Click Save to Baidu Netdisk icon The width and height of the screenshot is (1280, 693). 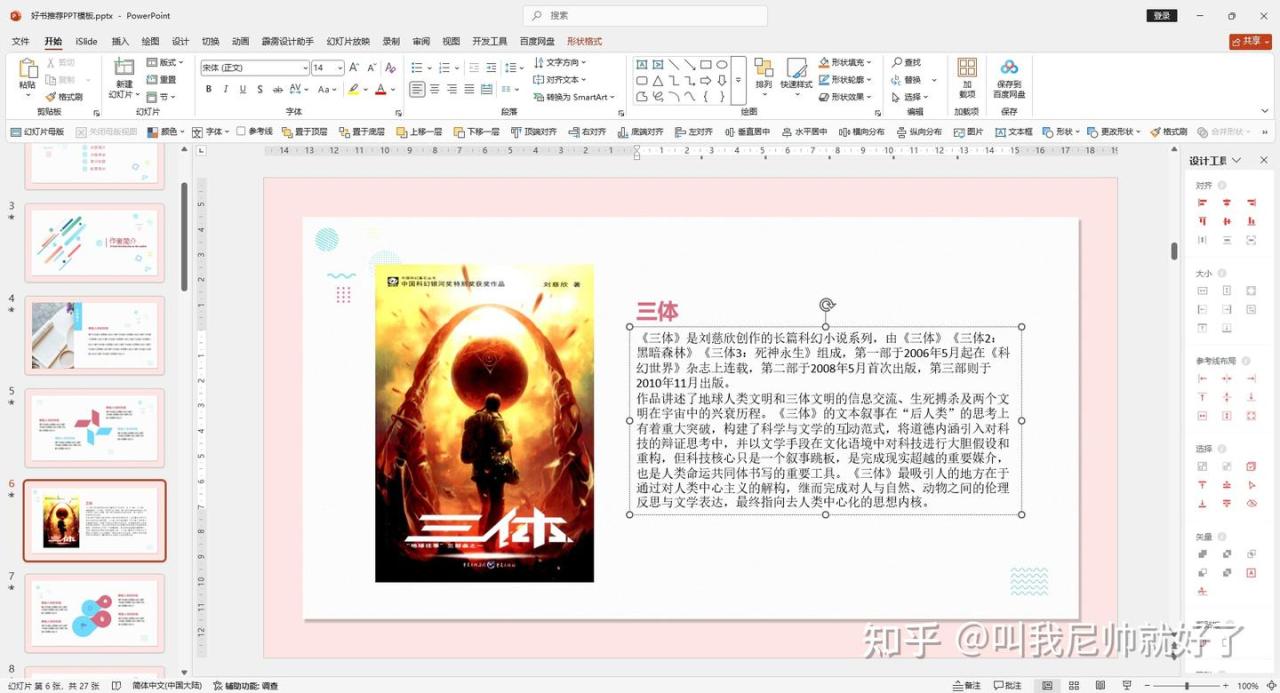(x=1009, y=73)
